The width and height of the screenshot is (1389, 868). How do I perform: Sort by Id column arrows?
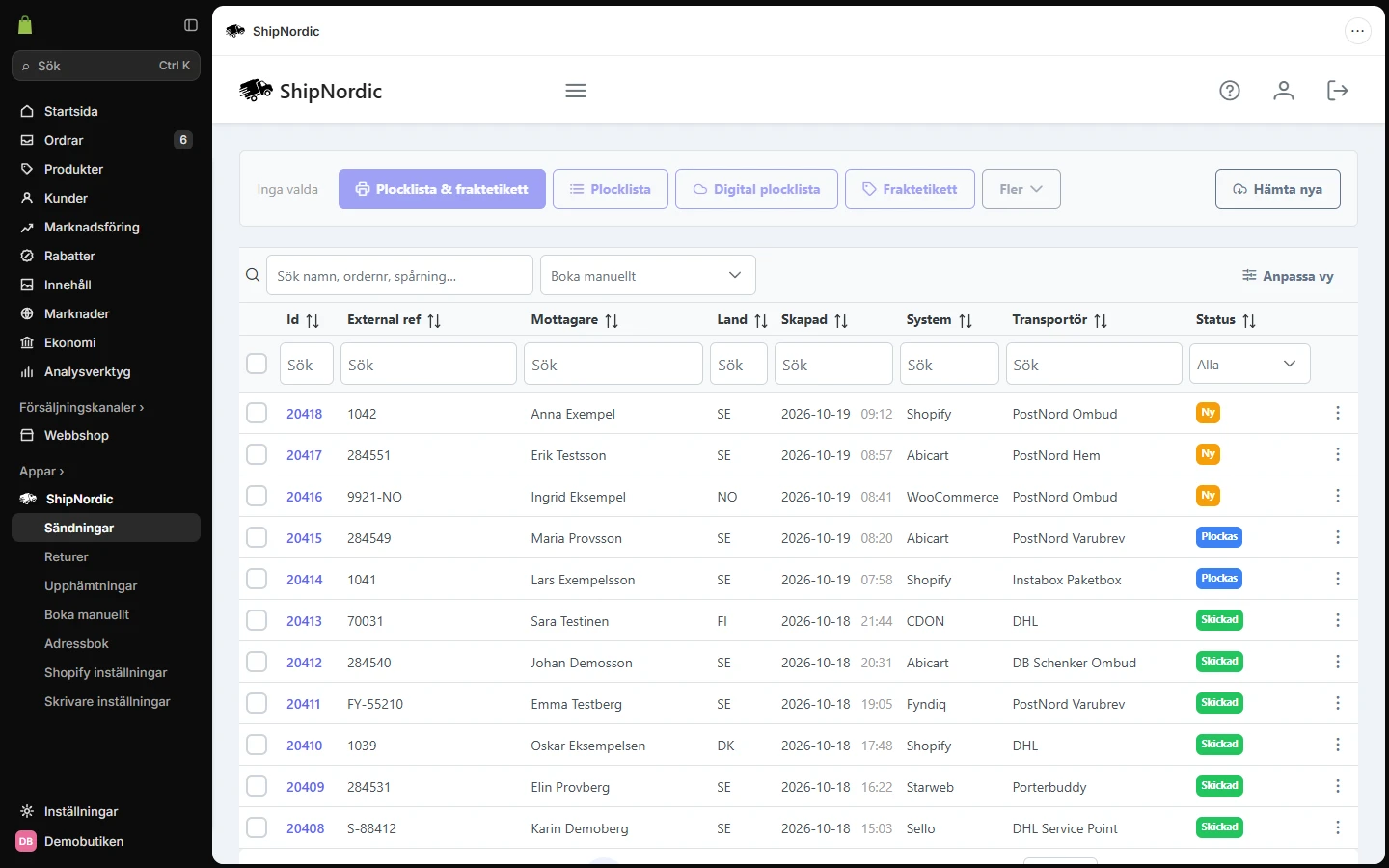point(313,320)
